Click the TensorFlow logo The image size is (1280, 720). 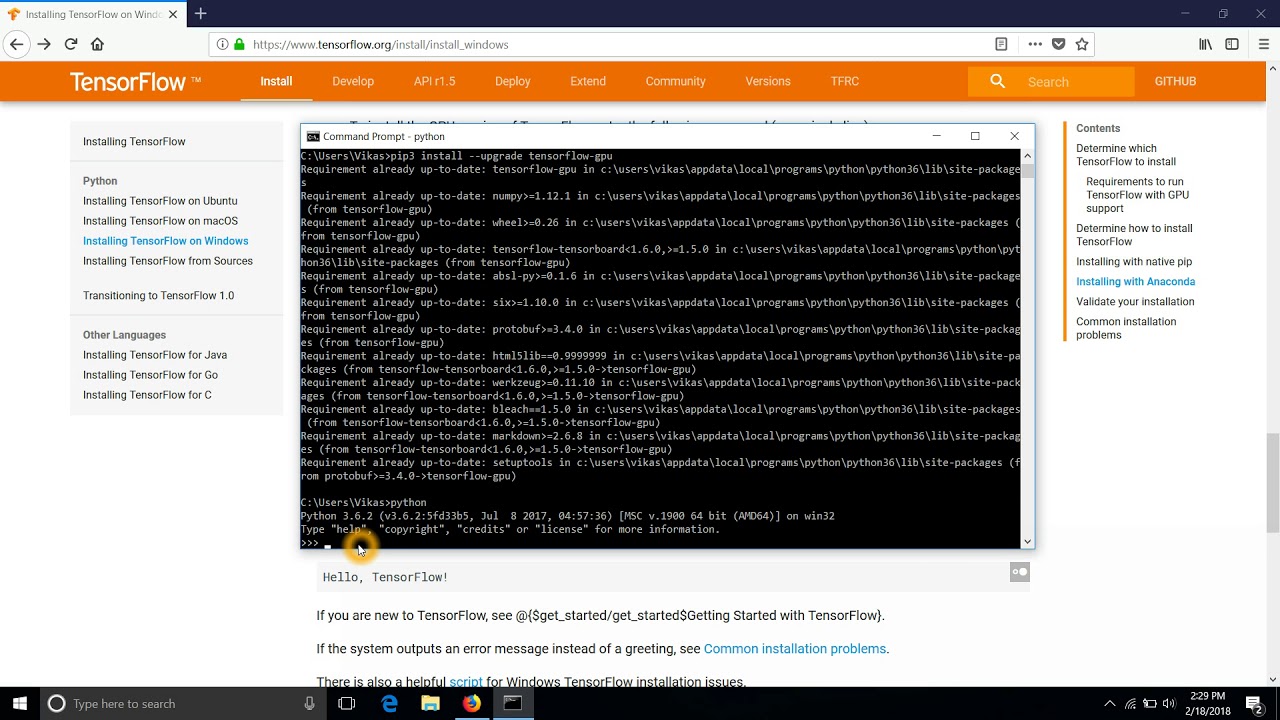pyautogui.click(x=135, y=82)
